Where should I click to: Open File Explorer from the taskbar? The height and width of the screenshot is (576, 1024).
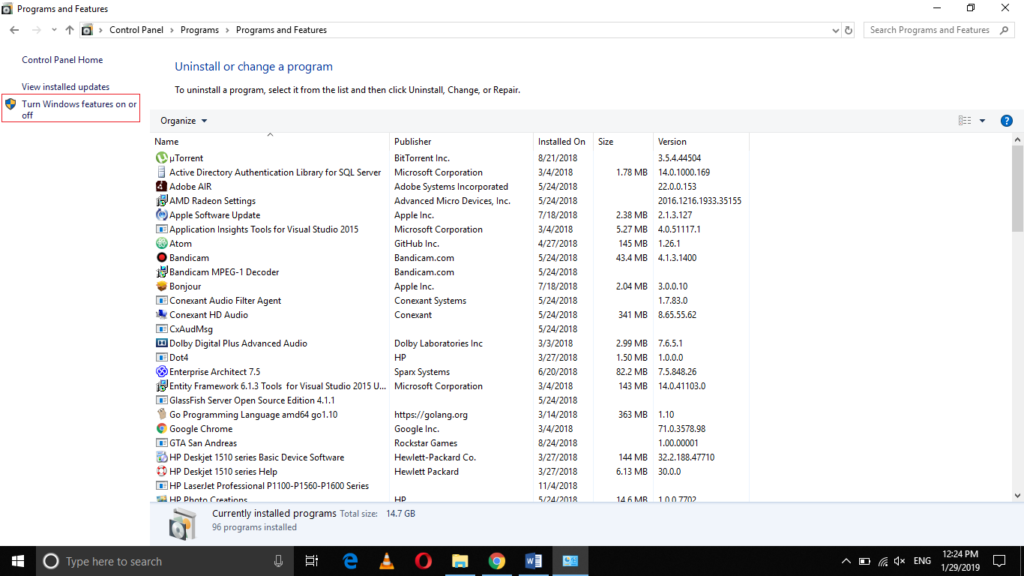(460, 561)
